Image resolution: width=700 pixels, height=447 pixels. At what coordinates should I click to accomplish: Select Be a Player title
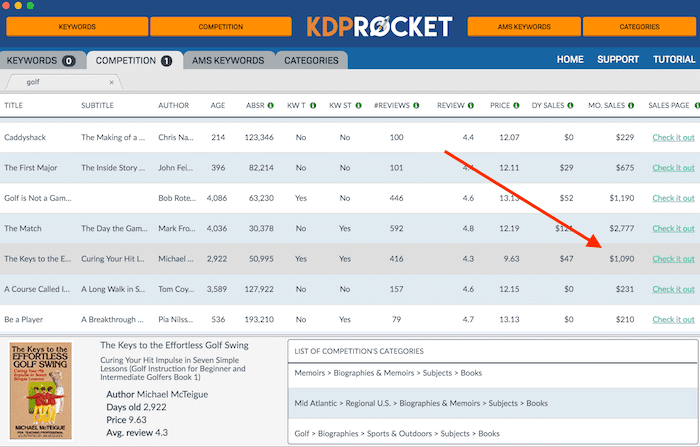pos(24,320)
